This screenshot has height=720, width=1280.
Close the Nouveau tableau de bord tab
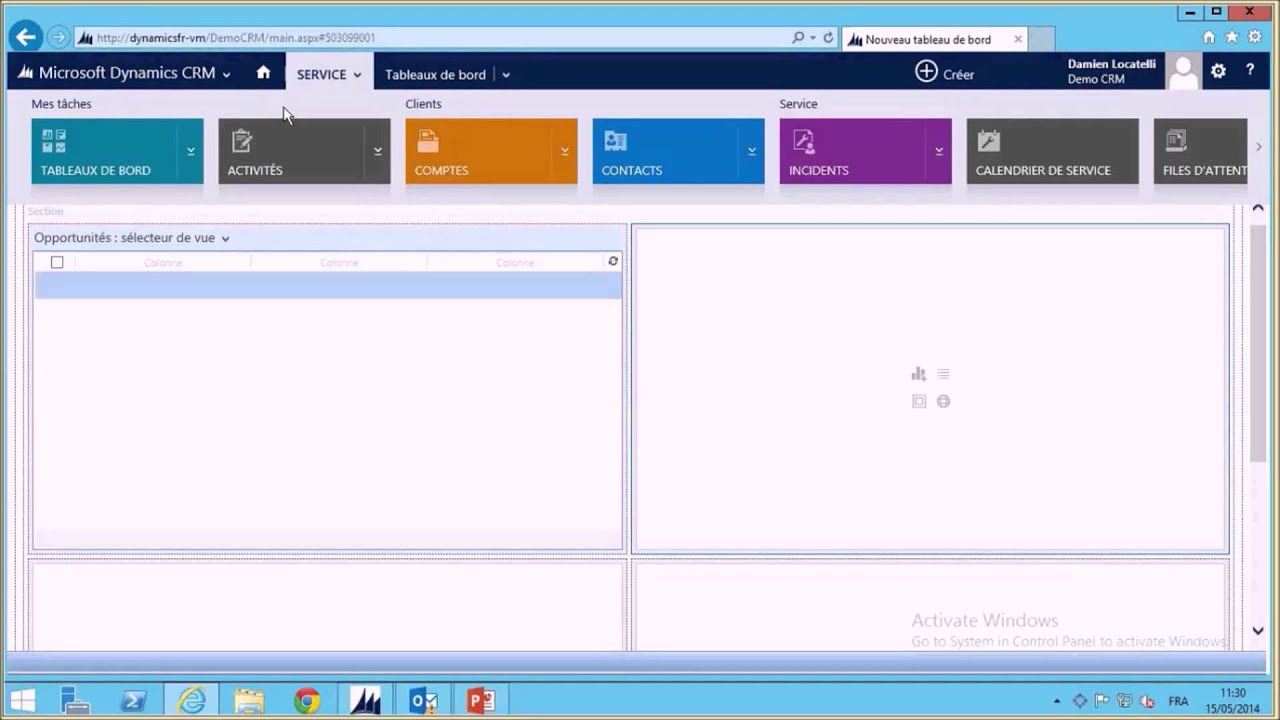tap(1018, 39)
